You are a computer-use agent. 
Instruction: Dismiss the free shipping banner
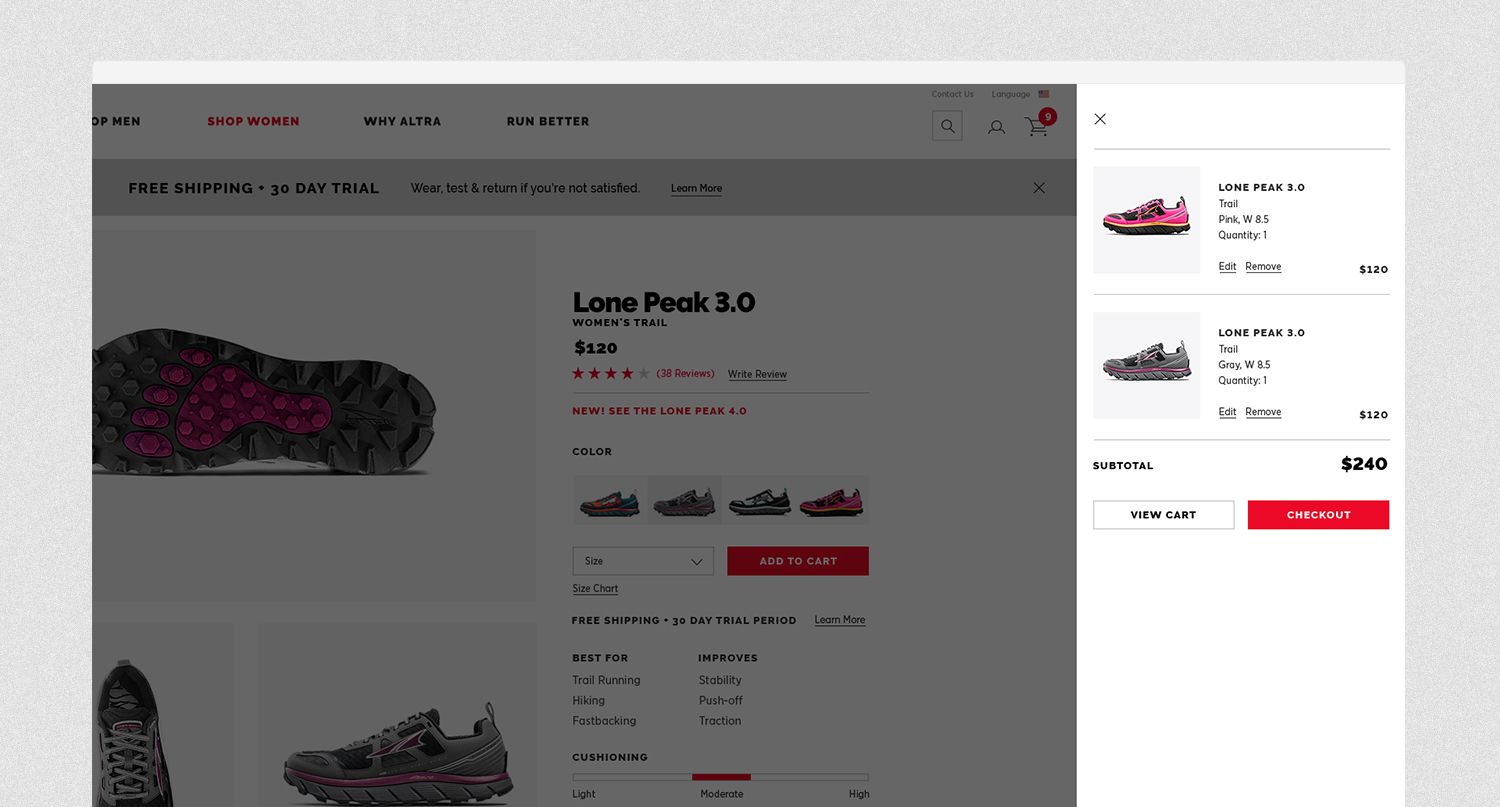pyautogui.click(x=1039, y=188)
